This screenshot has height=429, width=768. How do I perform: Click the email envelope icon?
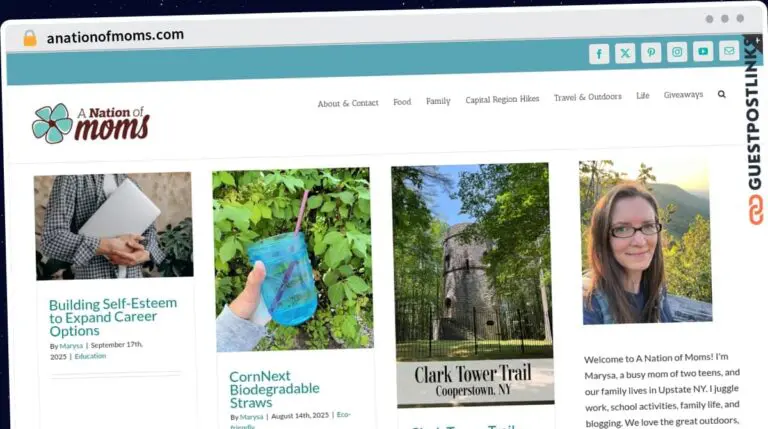point(729,50)
